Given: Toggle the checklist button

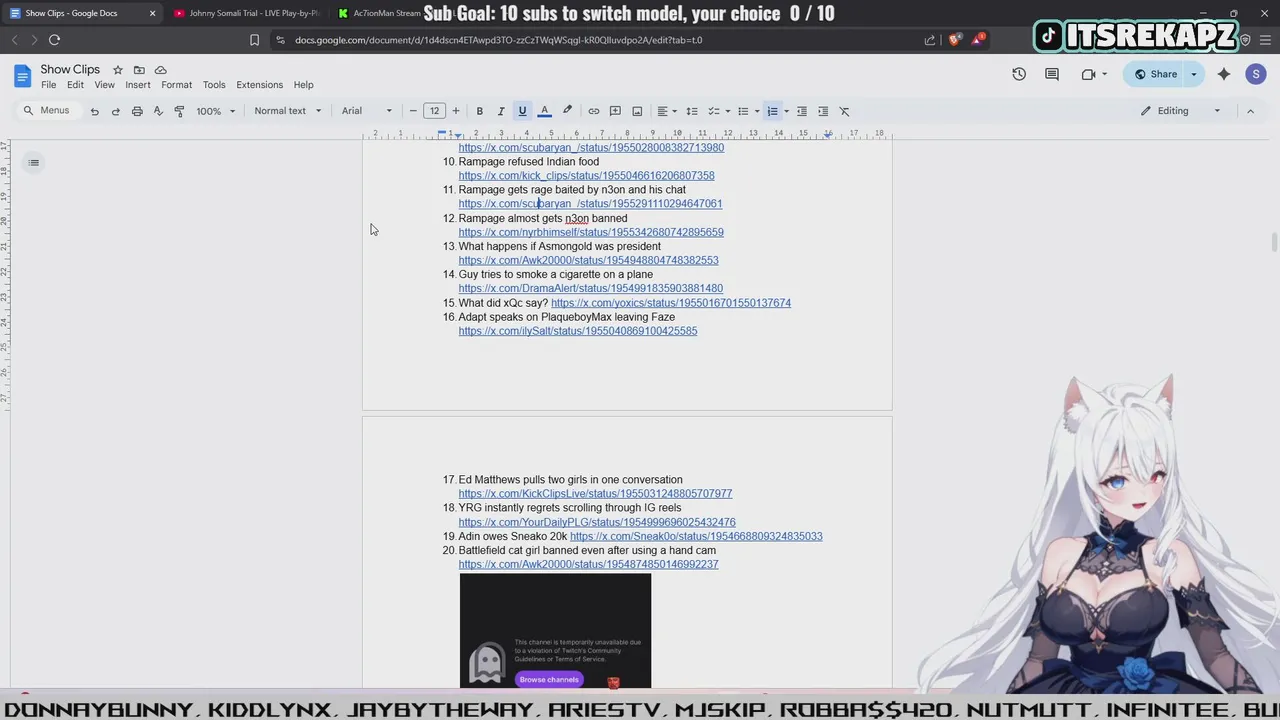Looking at the screenshot, I should [714, 111].
